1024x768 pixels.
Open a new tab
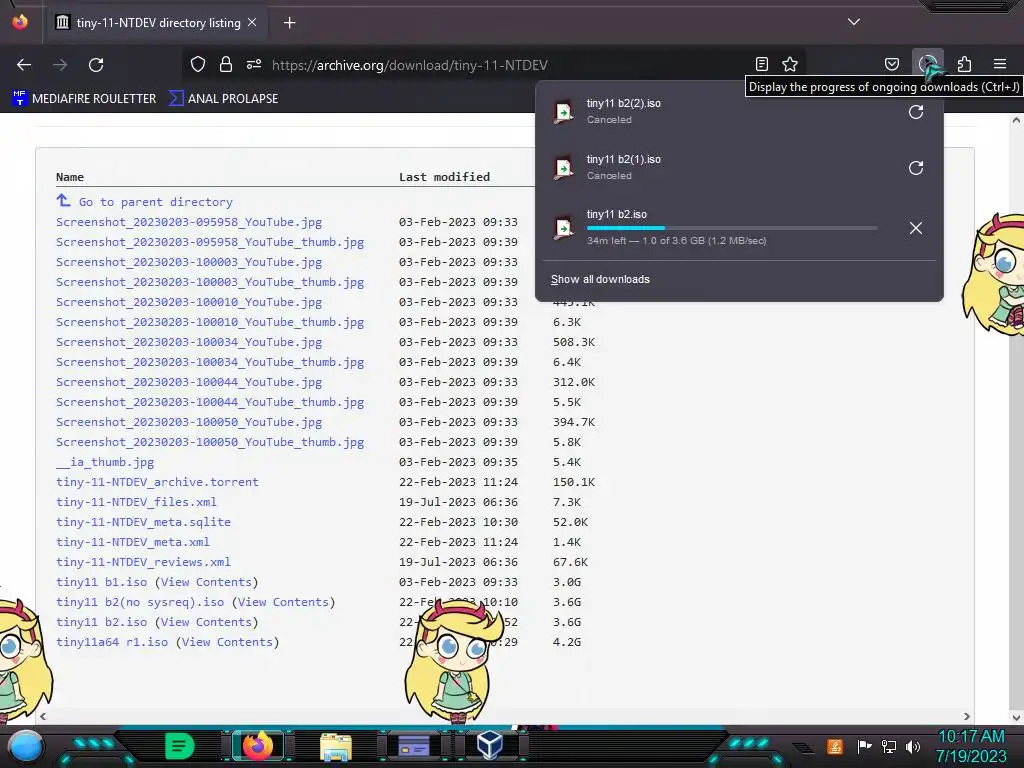point(289,23)
